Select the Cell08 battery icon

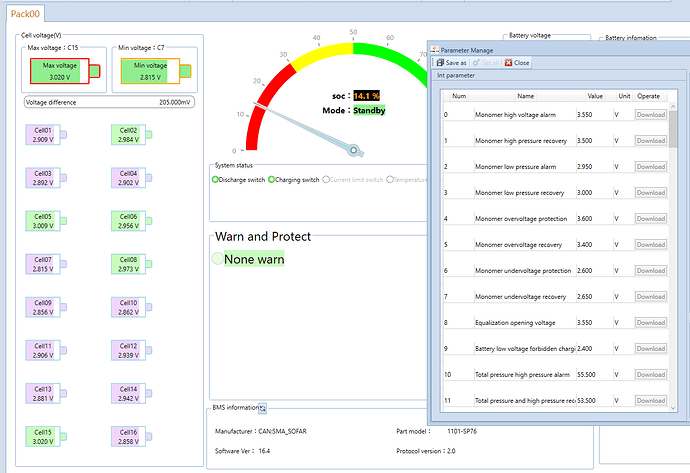(x=132, y=264)
